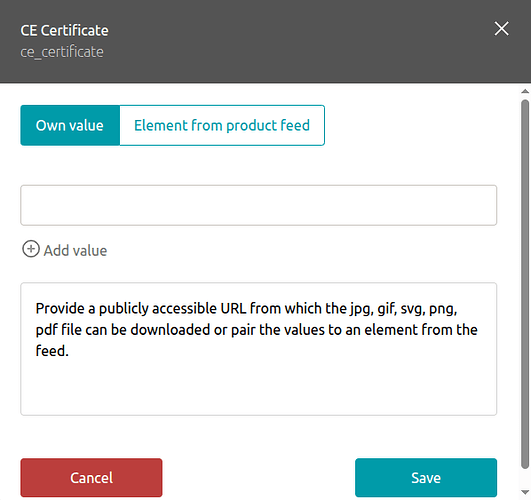Click the publicly accessible URL help text
Viewport: 531px width, 500px height.
pos(257,330)
